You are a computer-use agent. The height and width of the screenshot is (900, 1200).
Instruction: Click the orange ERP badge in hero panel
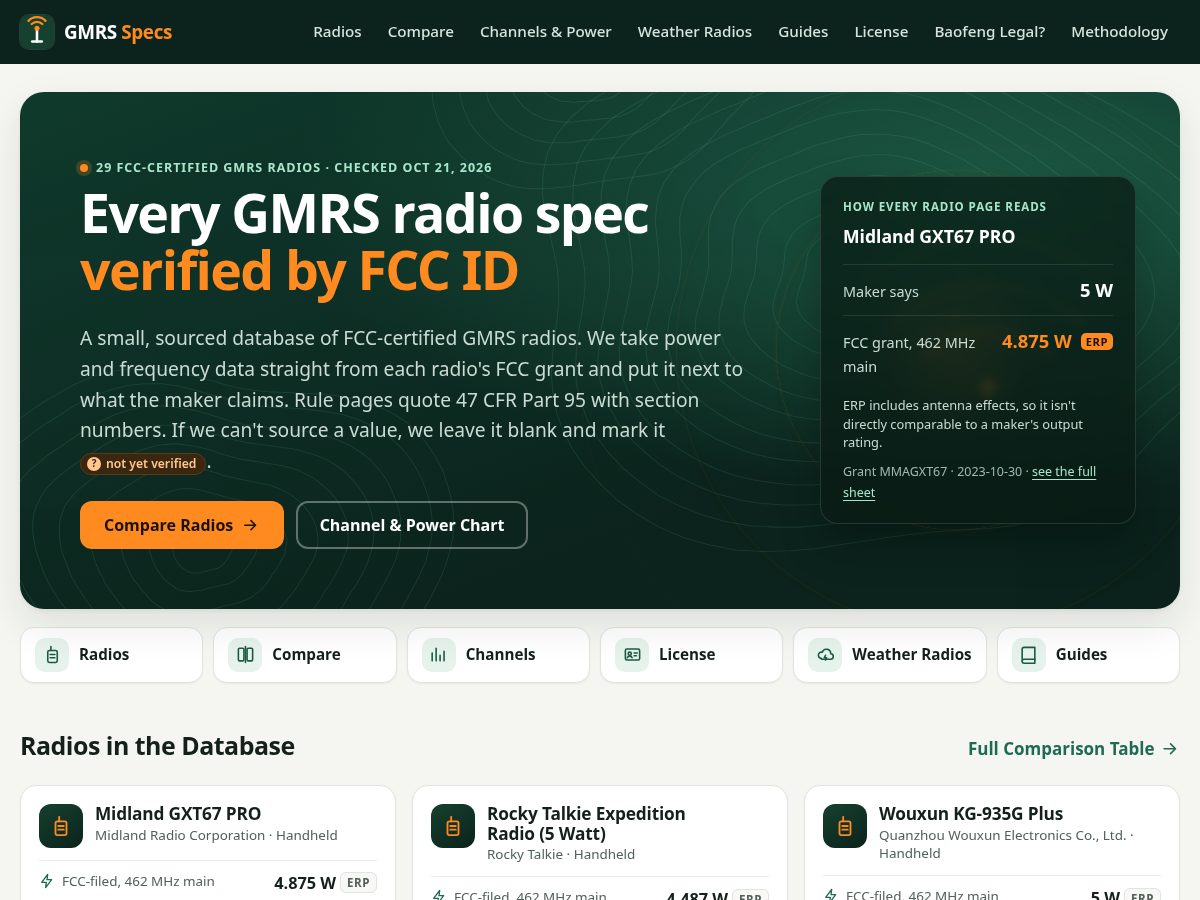point(1097,342)
